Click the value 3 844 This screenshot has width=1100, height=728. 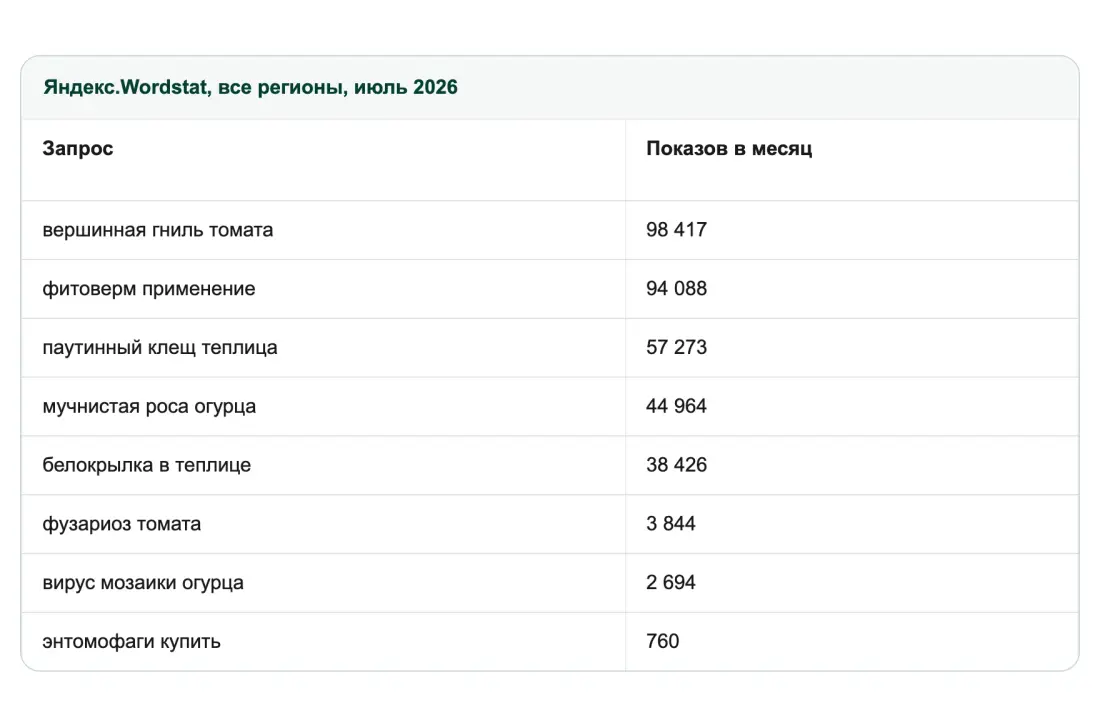[671, 524]
